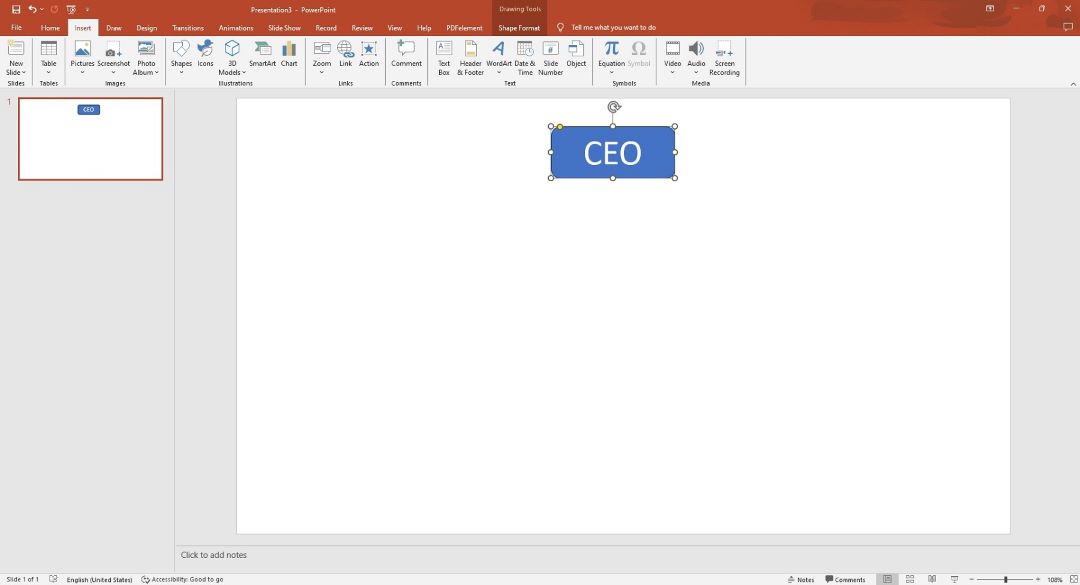Select the blue CEO shape on the slide
The height and width of the screenshot is (585, 1080).
point(612,152)
